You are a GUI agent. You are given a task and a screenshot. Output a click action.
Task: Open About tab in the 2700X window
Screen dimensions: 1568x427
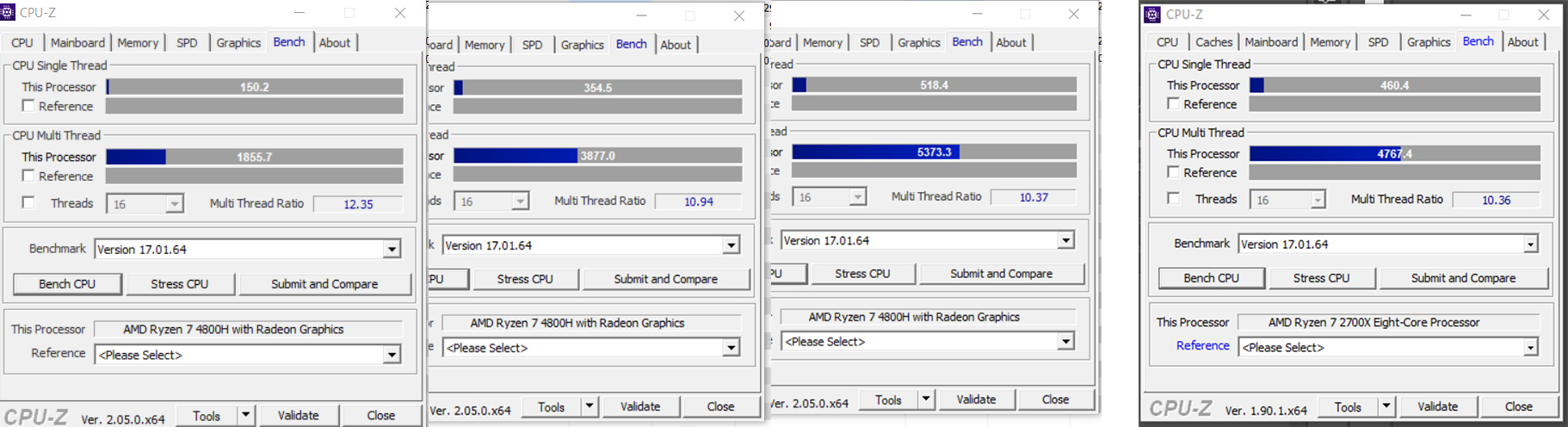coord(1522,41)
